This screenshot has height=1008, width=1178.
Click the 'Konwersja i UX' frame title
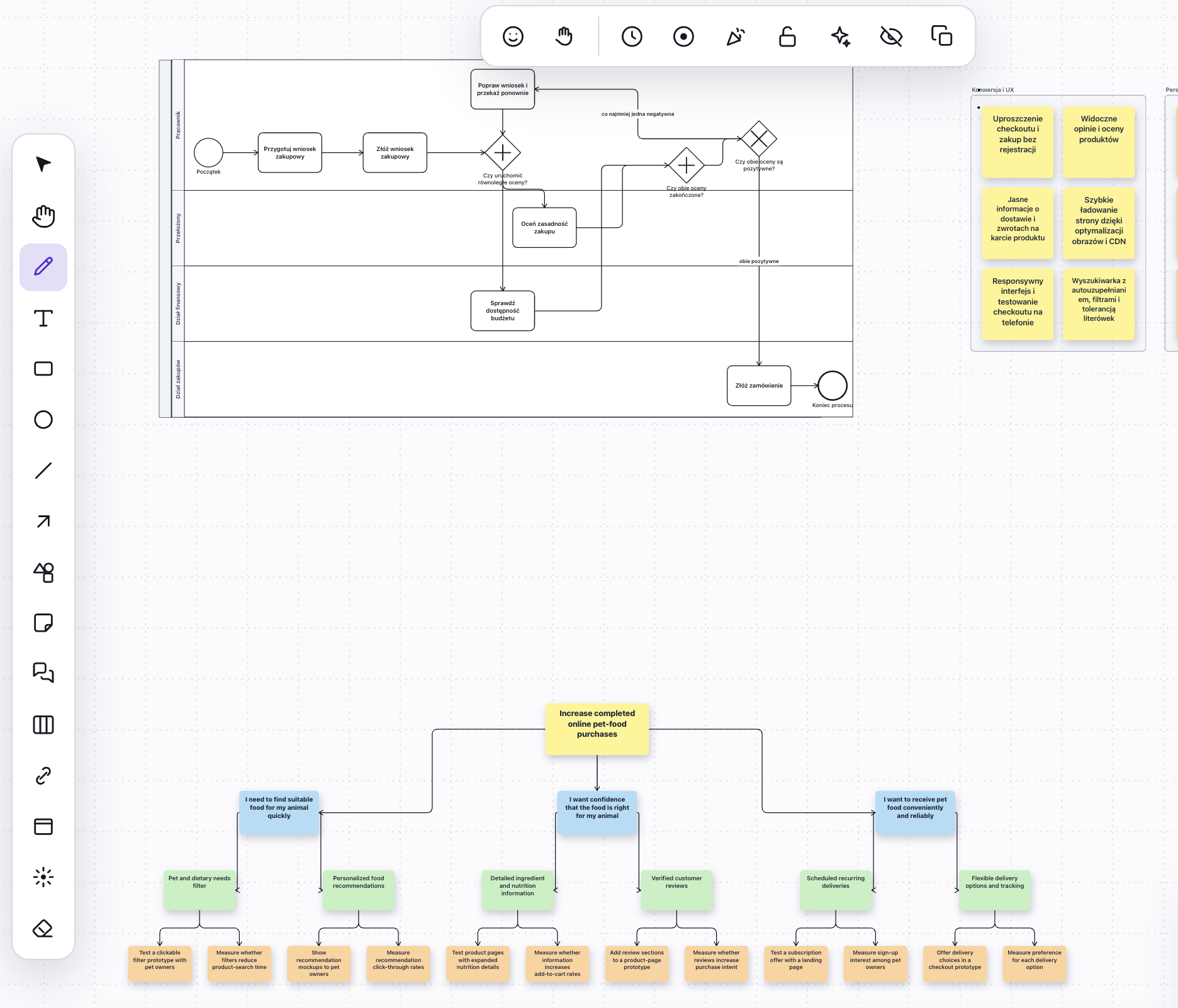(x=993, y=90)
